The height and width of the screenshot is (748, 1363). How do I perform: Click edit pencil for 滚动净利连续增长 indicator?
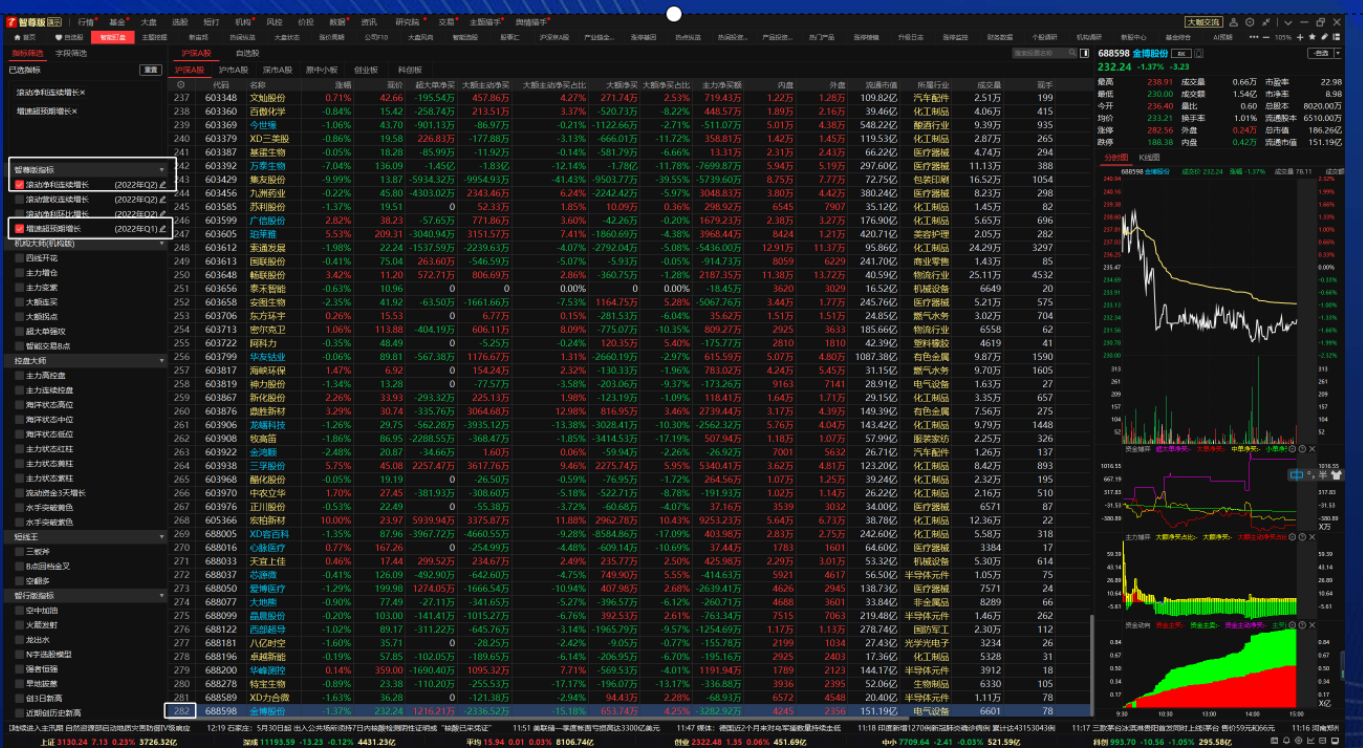tap(163, 185)
